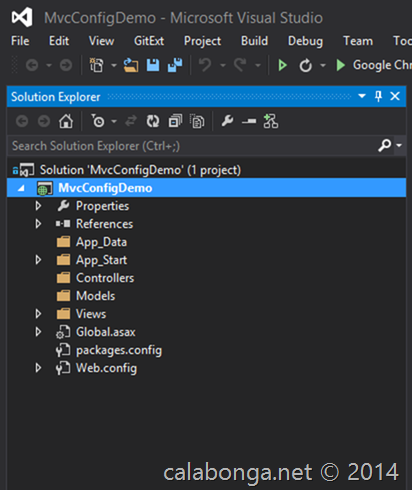The height and width of the screenshot is (490, 412).
Task: Run with Google Chrome browser button
Action: pos(373,65)
